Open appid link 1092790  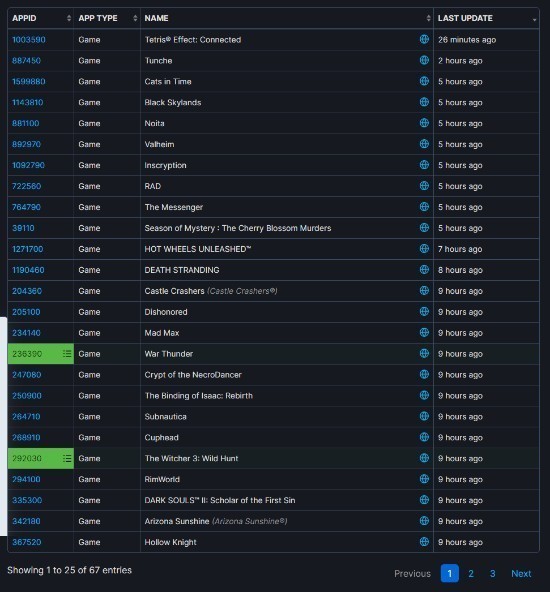coord(28,165)
